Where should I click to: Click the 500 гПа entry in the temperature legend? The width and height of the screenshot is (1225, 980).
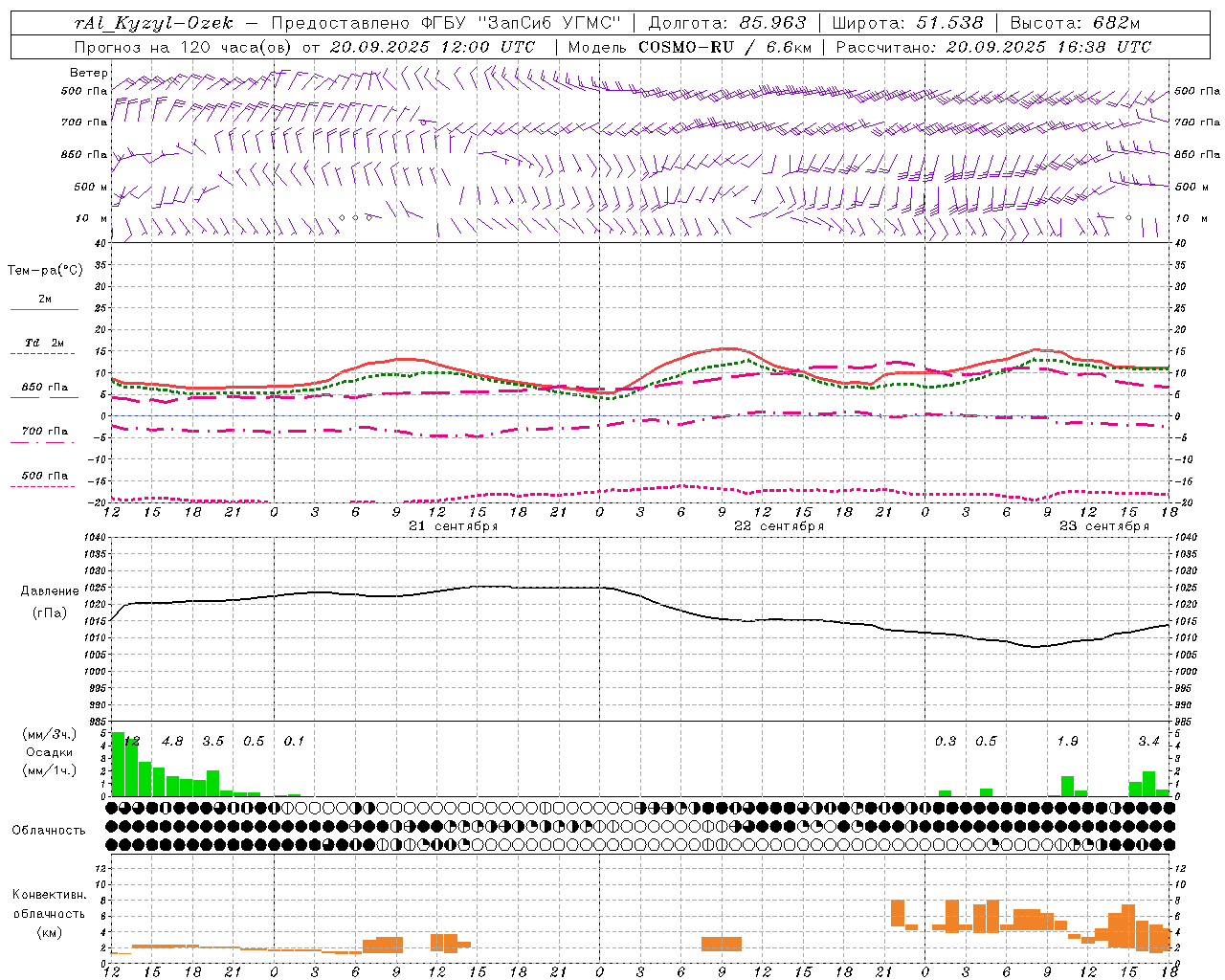pyautogui.click(x=45, y=476)
